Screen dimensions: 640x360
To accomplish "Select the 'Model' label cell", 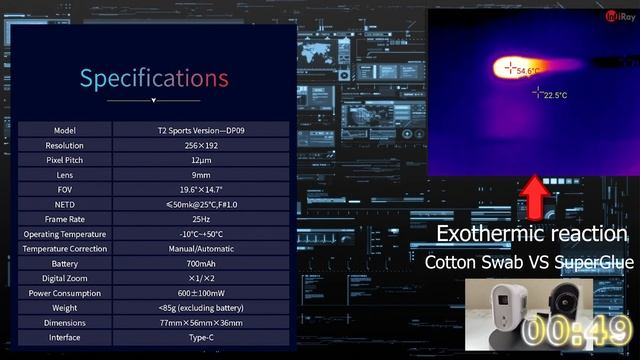I will click(x=64, y=131).
